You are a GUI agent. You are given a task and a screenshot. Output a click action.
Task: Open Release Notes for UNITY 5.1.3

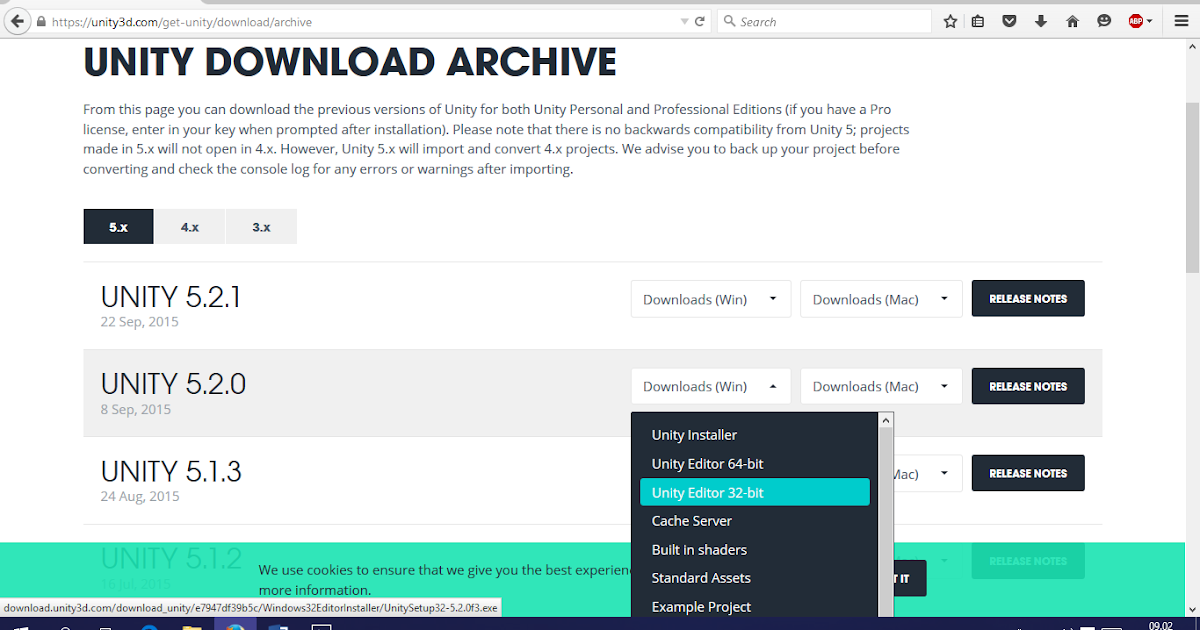(x=1028, y=474)
